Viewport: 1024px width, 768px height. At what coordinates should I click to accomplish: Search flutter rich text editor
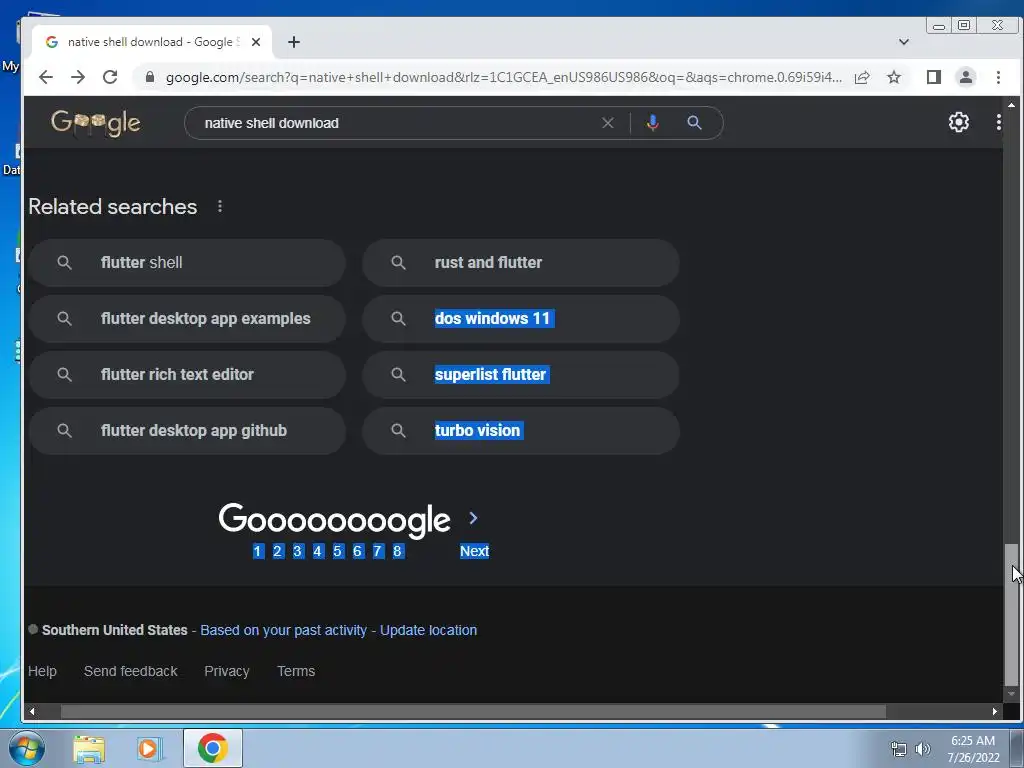pos(187,375)
